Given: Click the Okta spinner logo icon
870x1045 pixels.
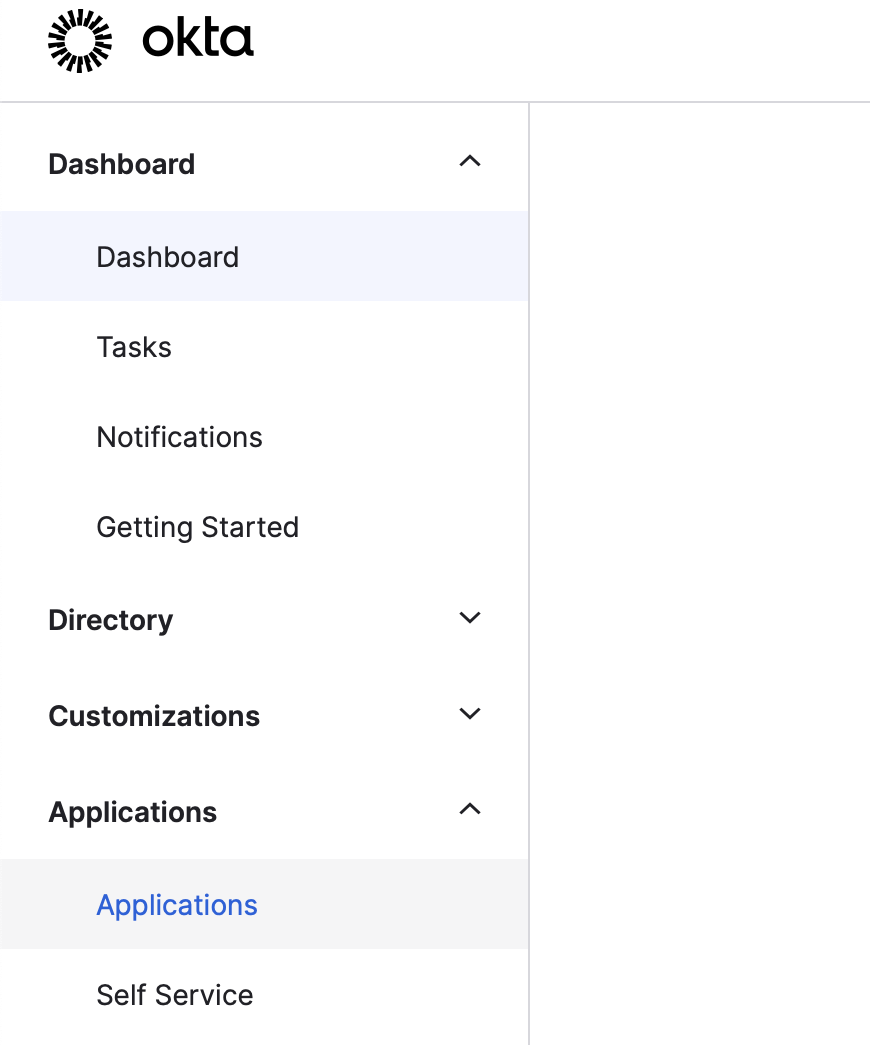Looking at the screenshot, I should point(78,40).
